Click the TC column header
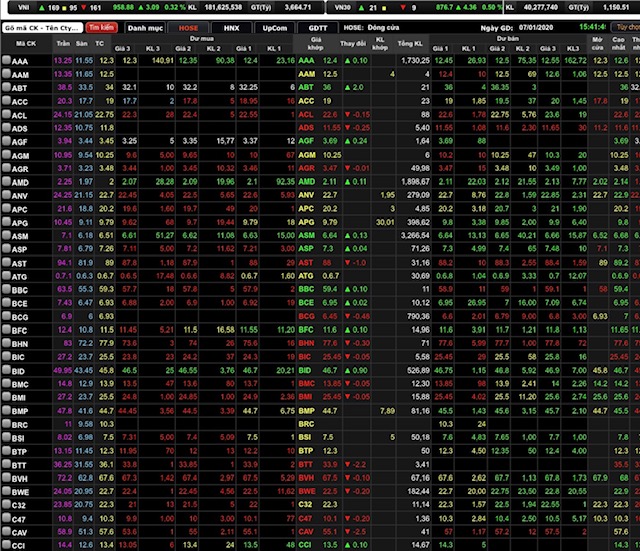The width and height of the screenshot is (640, 551). (x=100, y=44)
